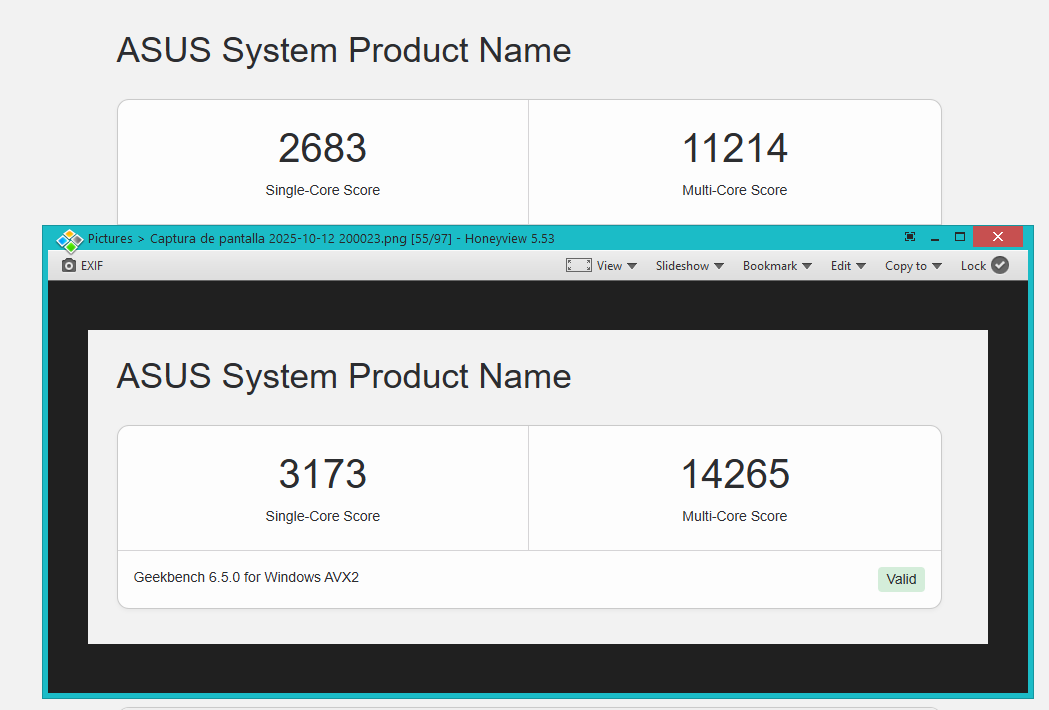1049x710 pixels.
Task: Click the full screen icon in title bar
Action: click(x=910, y=237)
